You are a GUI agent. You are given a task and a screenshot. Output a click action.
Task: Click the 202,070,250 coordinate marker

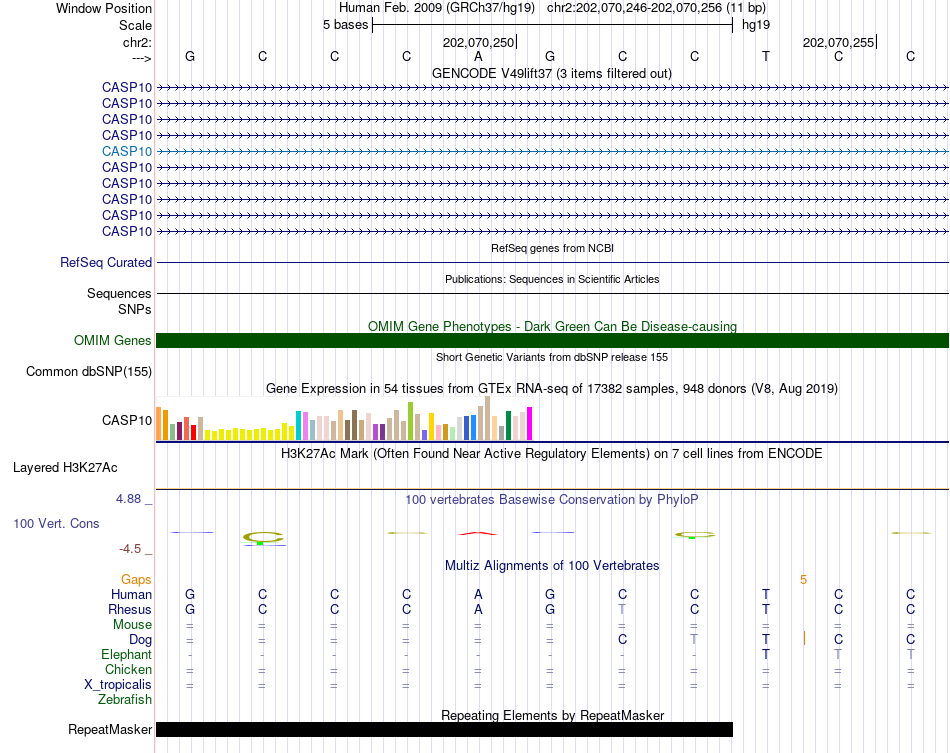pyautogui.click(x=479, y=42)
